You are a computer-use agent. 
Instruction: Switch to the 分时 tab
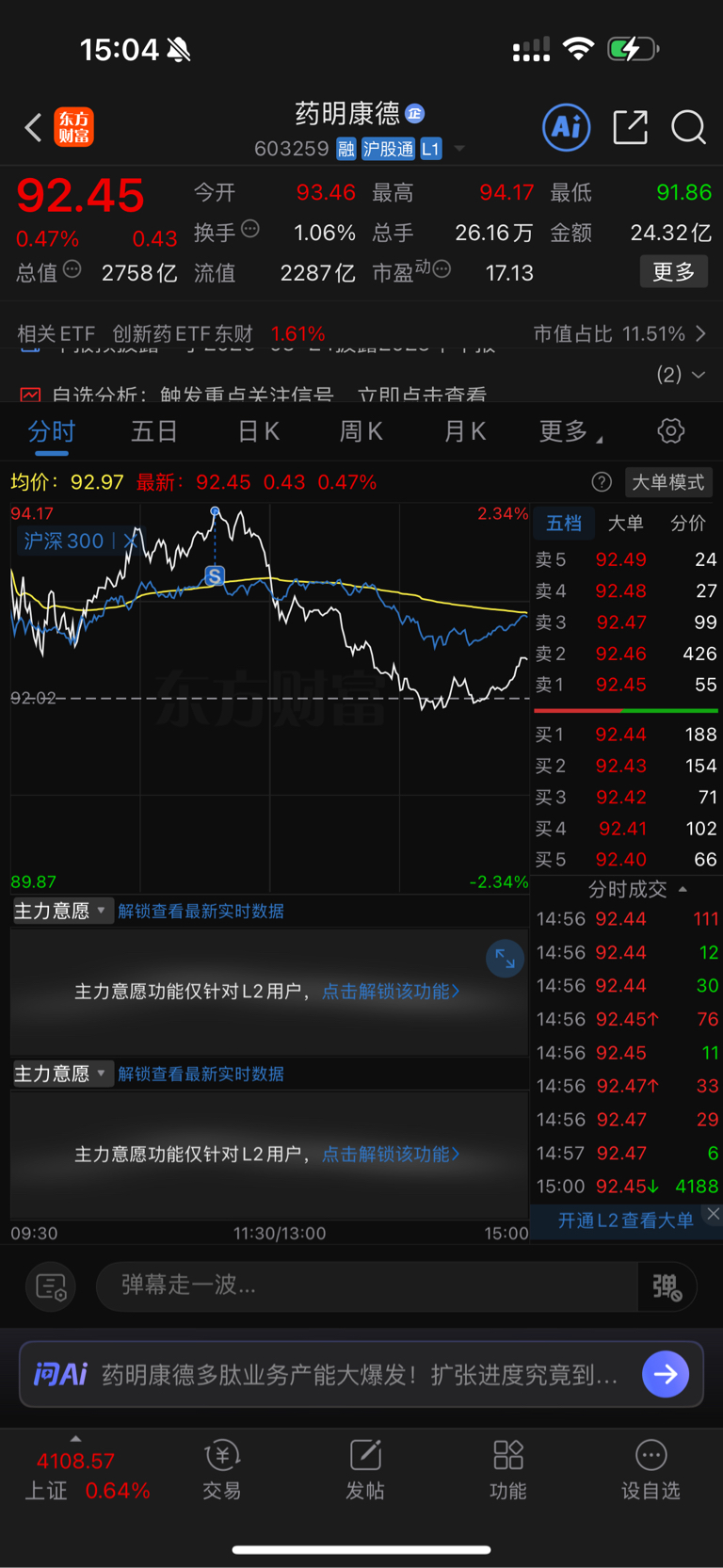51,431
